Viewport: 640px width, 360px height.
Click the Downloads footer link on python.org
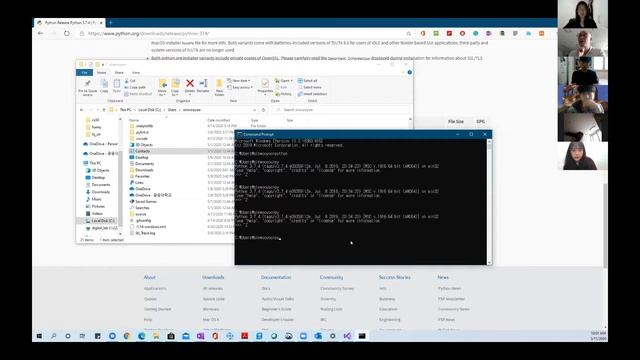coord(213,277)
